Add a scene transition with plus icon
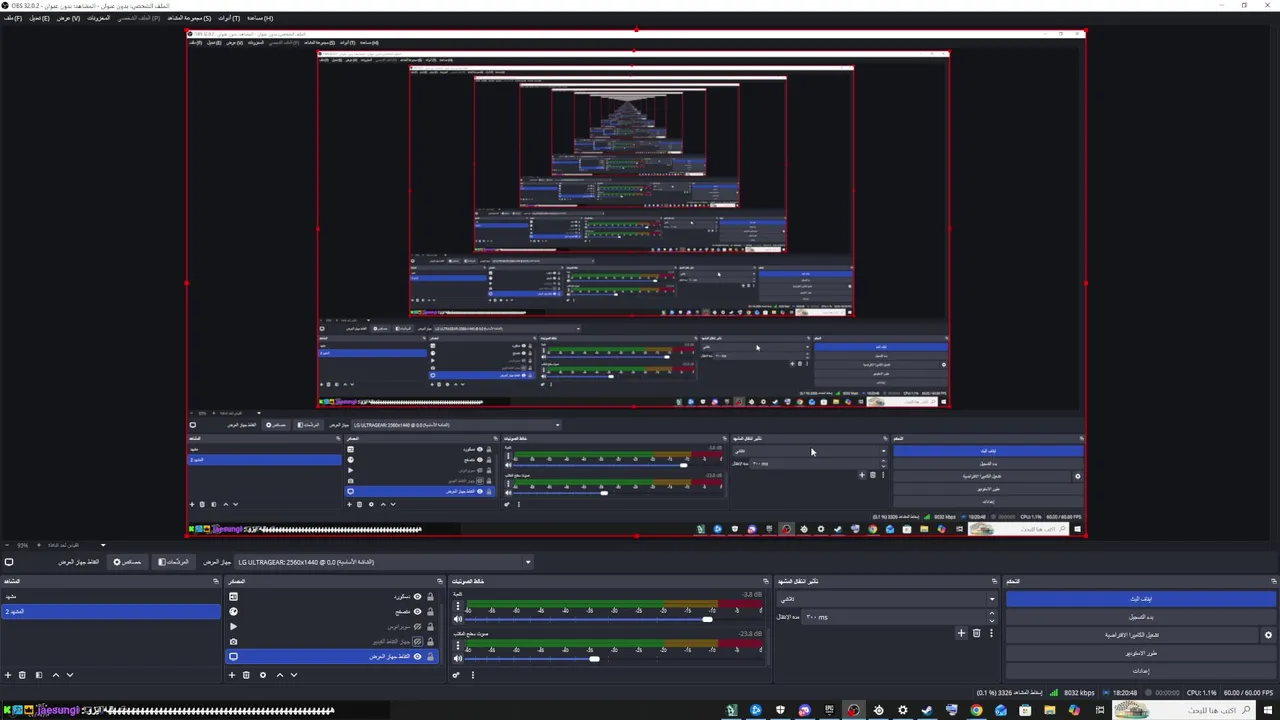This screenshot has width=1280, height=720. point(961,633)
